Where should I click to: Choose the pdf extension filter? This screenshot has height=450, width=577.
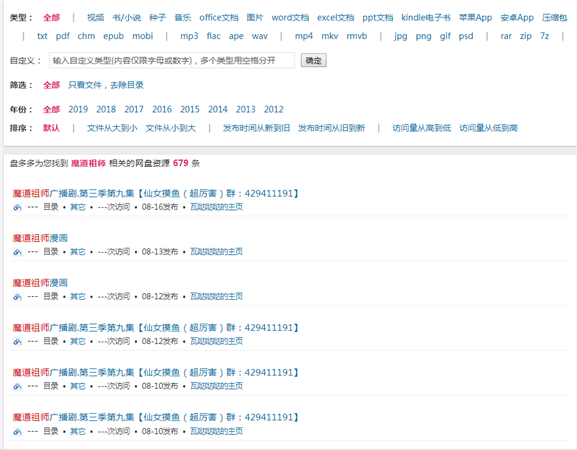(x=63, y=36)
